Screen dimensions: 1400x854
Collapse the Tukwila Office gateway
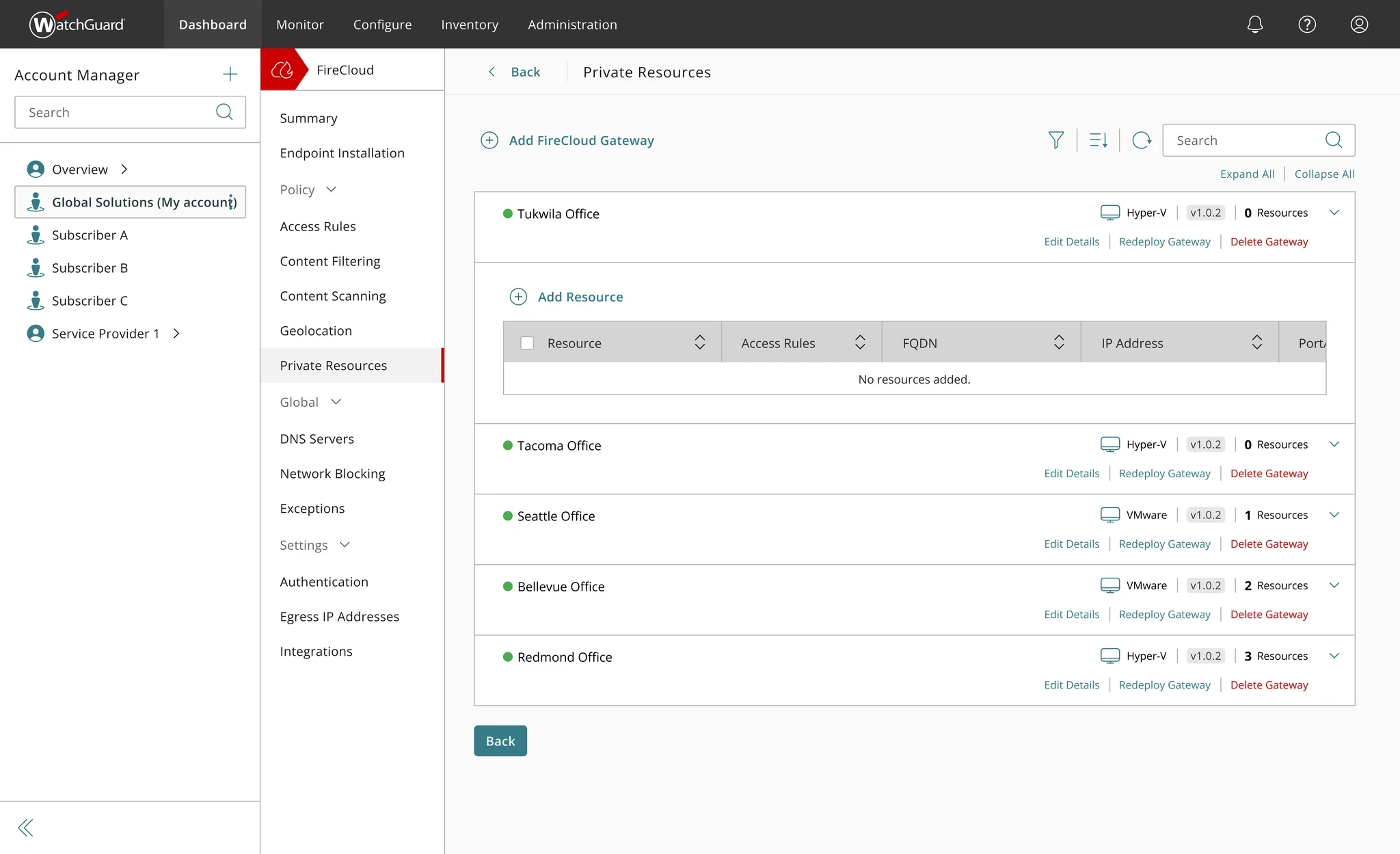tap(1334, 213)
